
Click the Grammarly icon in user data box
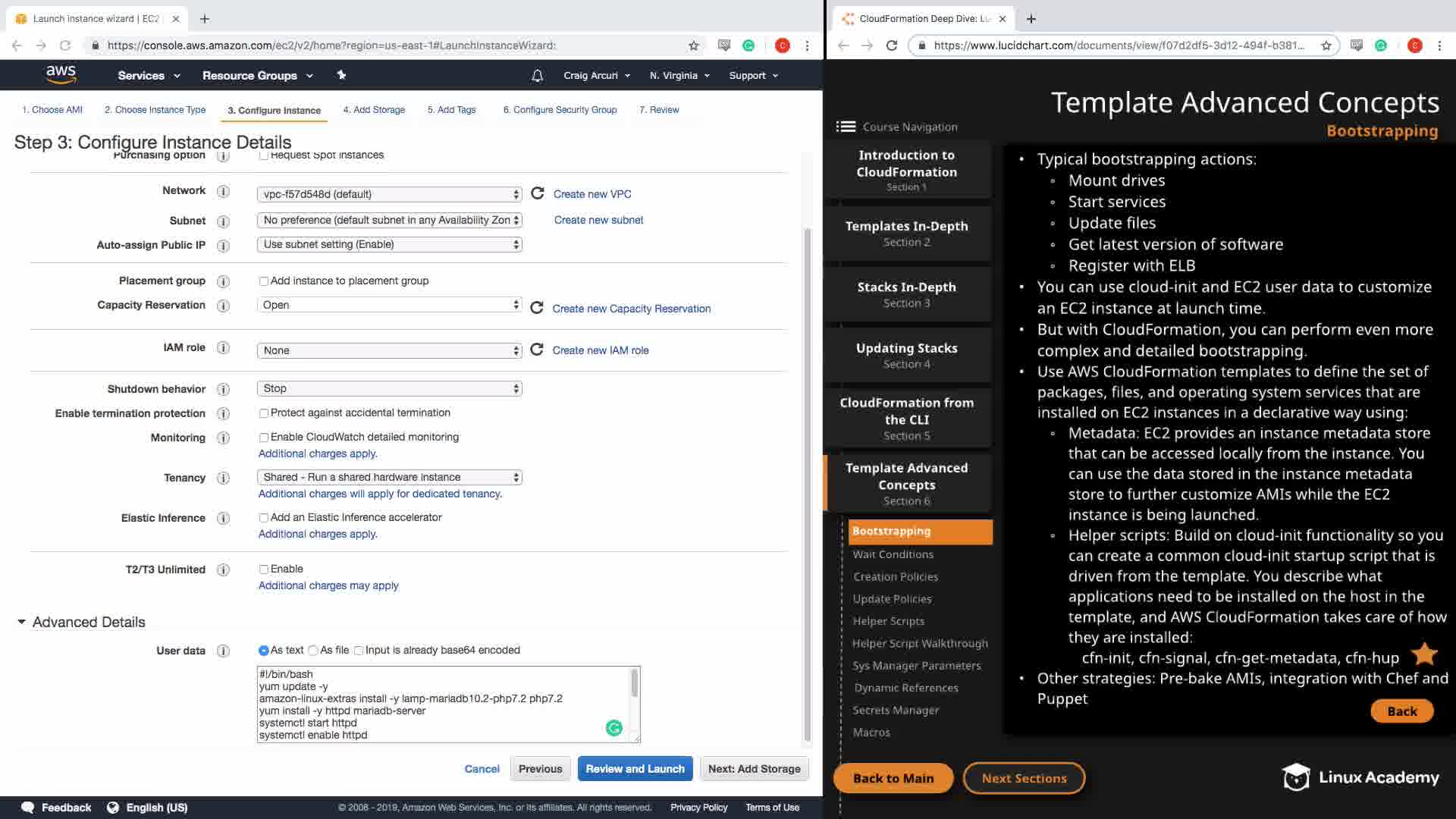click(614, 728)
